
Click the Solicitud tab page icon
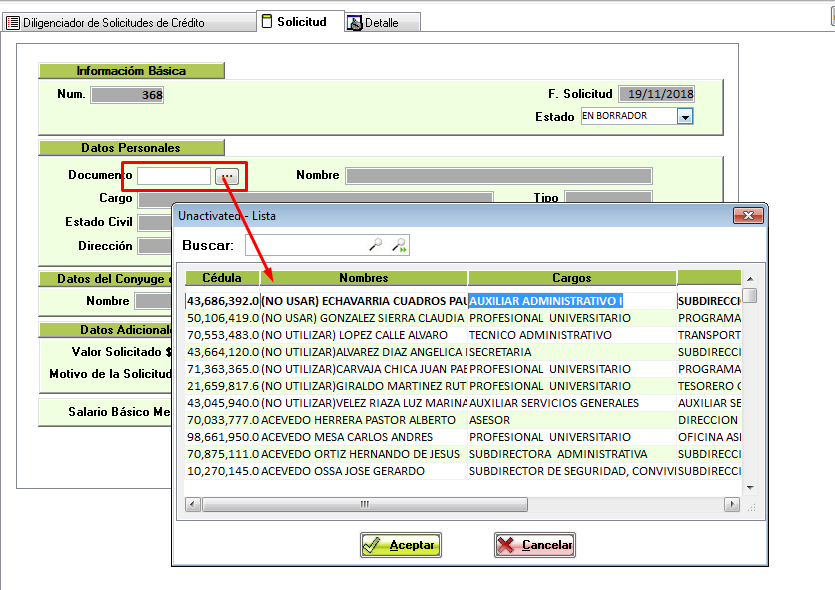[267, 21]
